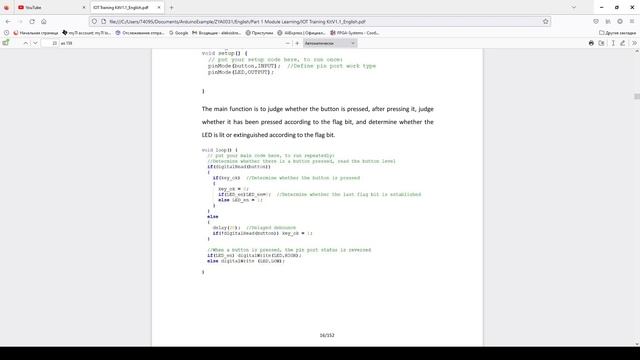The image size is (640, 360).
Task: Select the draw annotation tool
Action: pos(623,43)
